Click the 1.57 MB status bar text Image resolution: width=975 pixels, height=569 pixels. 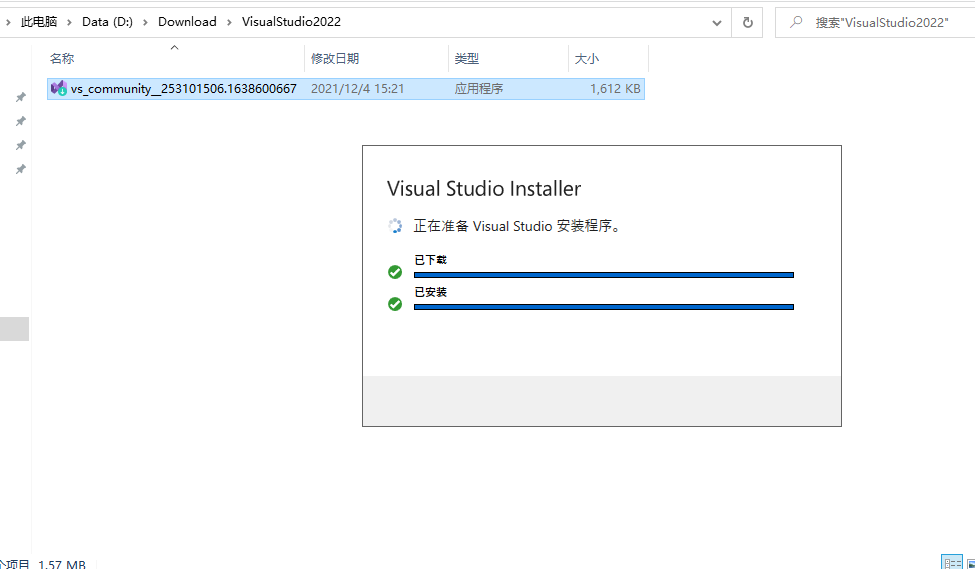62,564
